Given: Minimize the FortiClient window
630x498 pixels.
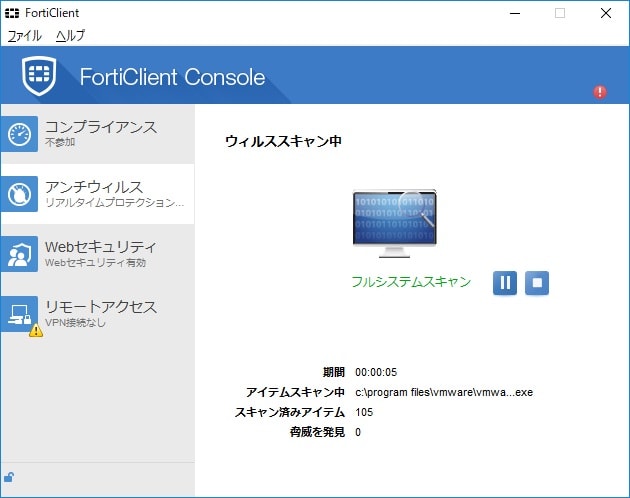Looking at the screenshot, I should (x=515, y=13).
